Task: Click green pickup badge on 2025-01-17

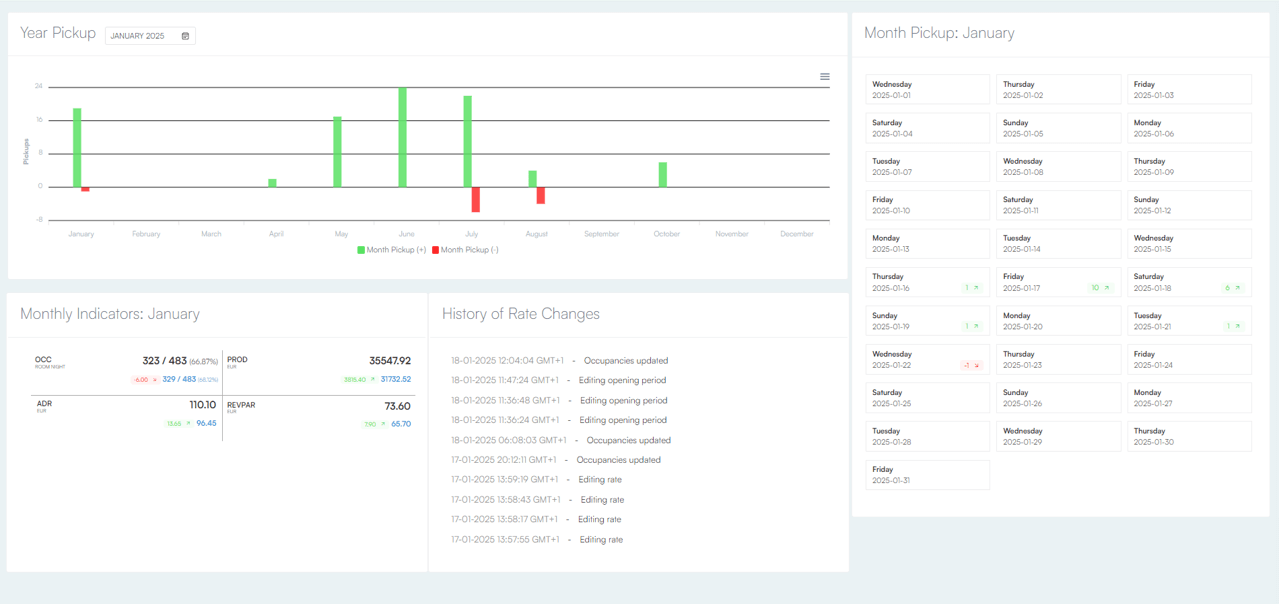Action: 1101,288
